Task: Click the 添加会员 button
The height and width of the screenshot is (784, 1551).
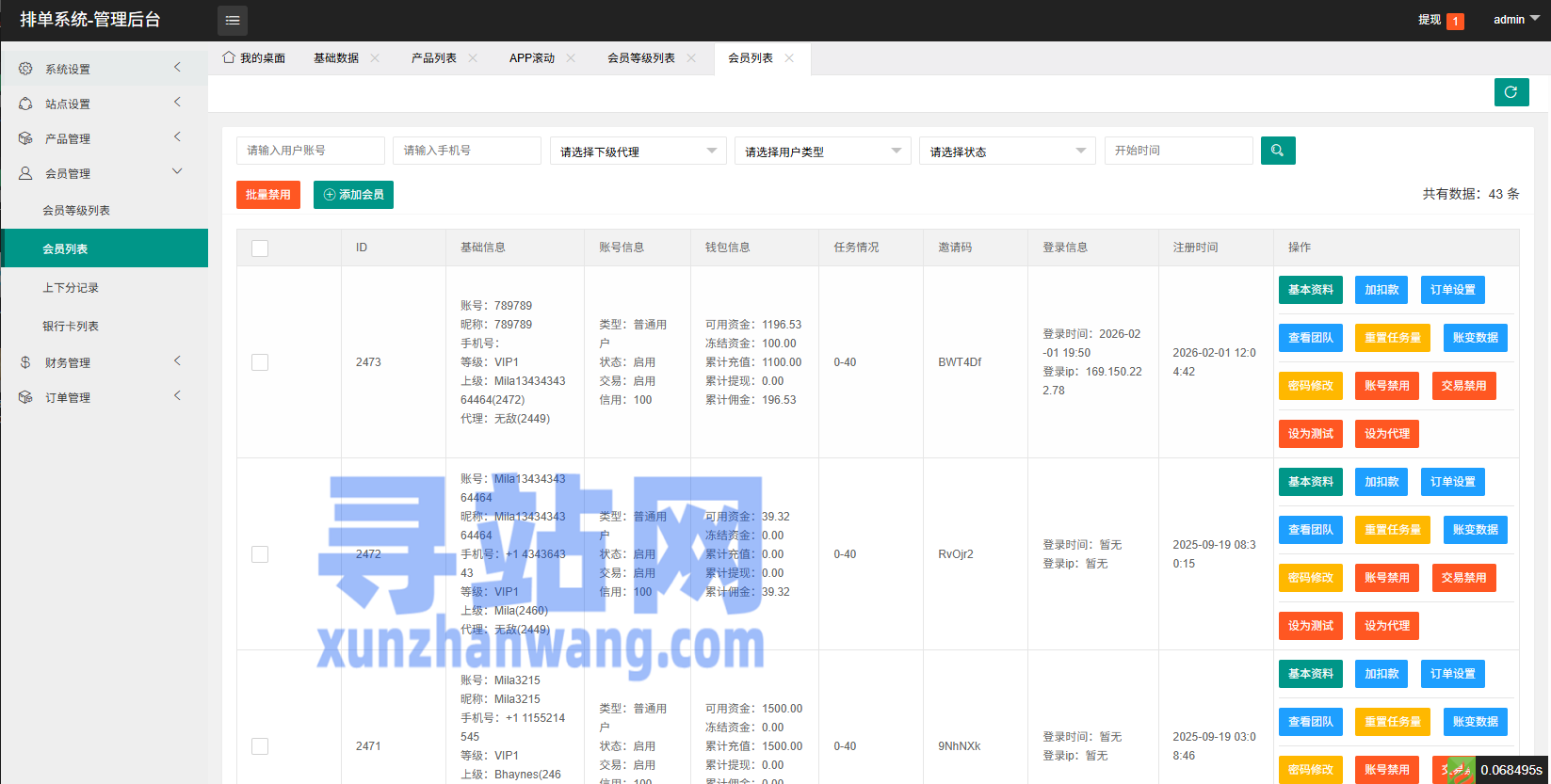Action: (353, 195)
